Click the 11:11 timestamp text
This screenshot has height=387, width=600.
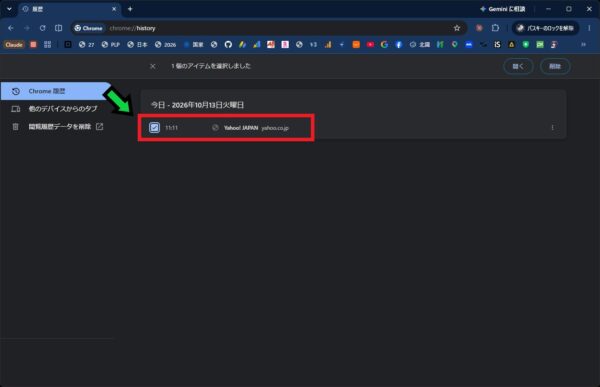171,128
